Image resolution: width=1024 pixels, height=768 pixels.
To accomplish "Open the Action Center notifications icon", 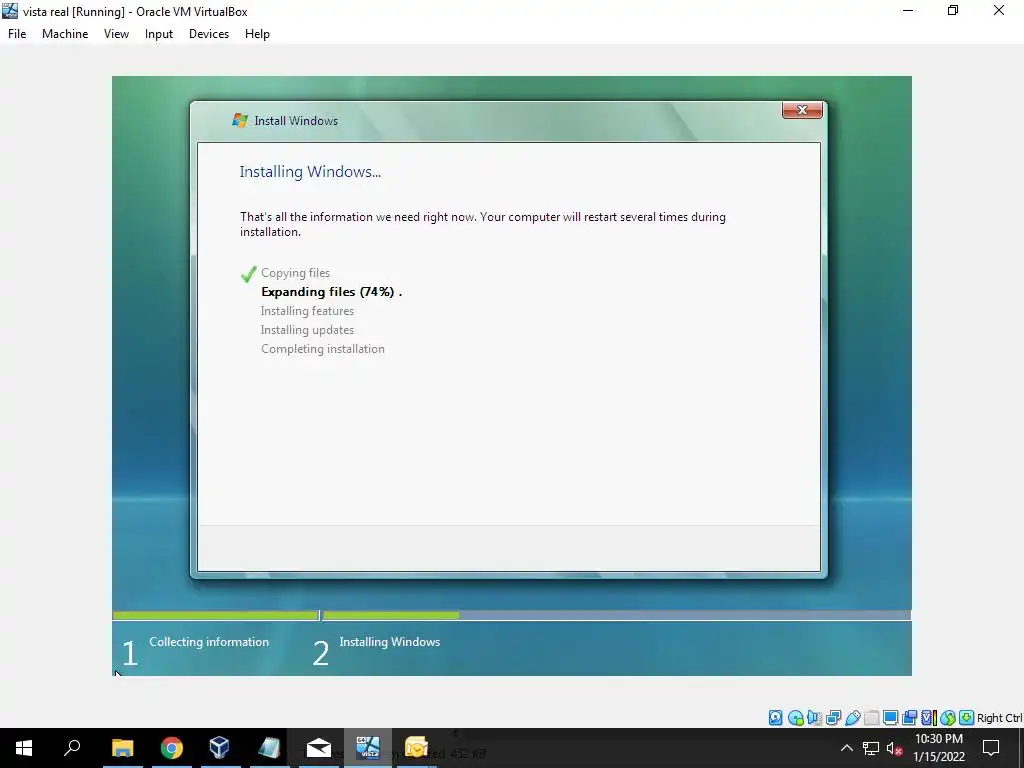I will point(991,748).
